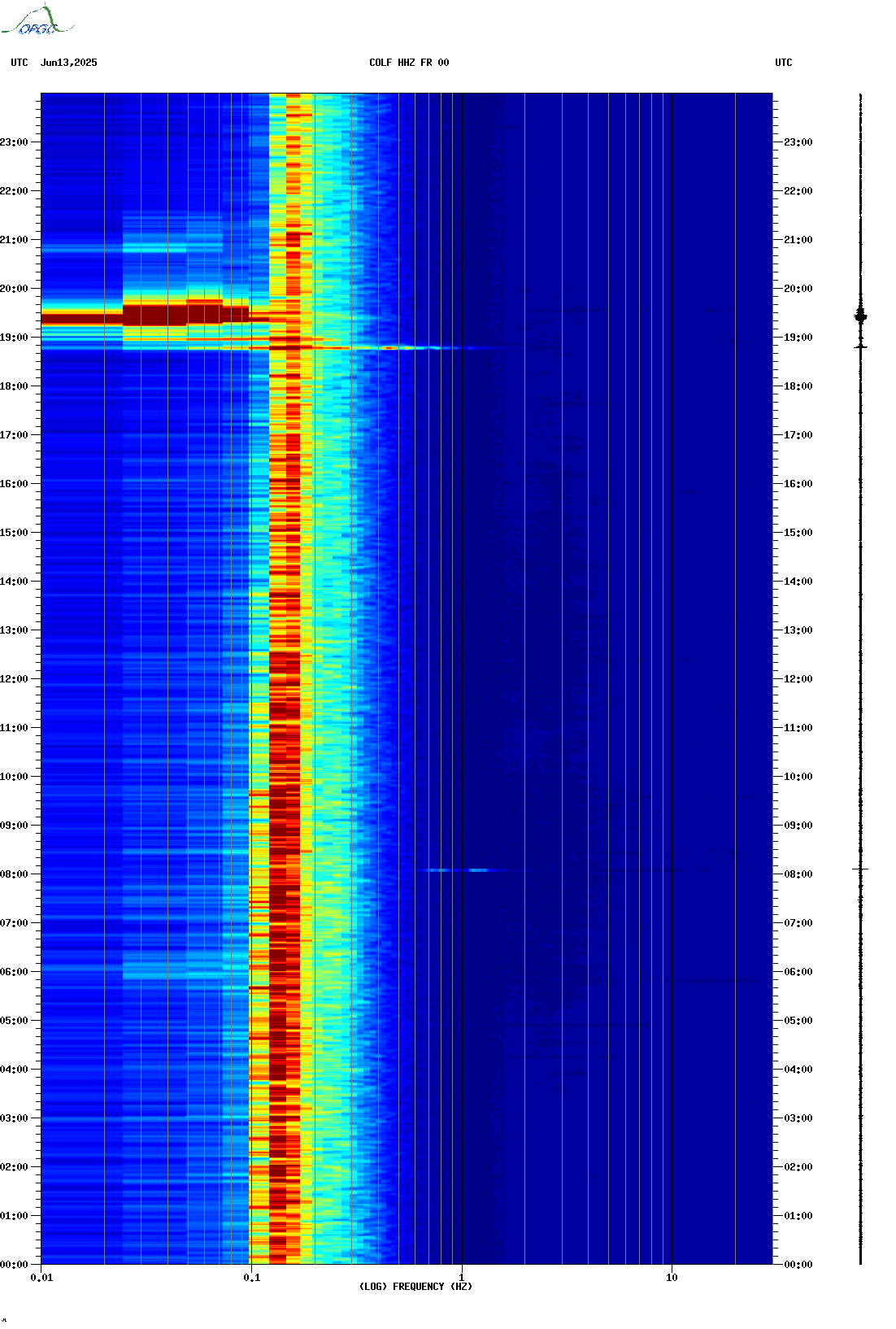Viewport: 896px width, 1329px height.
Task: Click the 21:00 label on right axis
Action: pyautogui.click(x=798, y=240)
